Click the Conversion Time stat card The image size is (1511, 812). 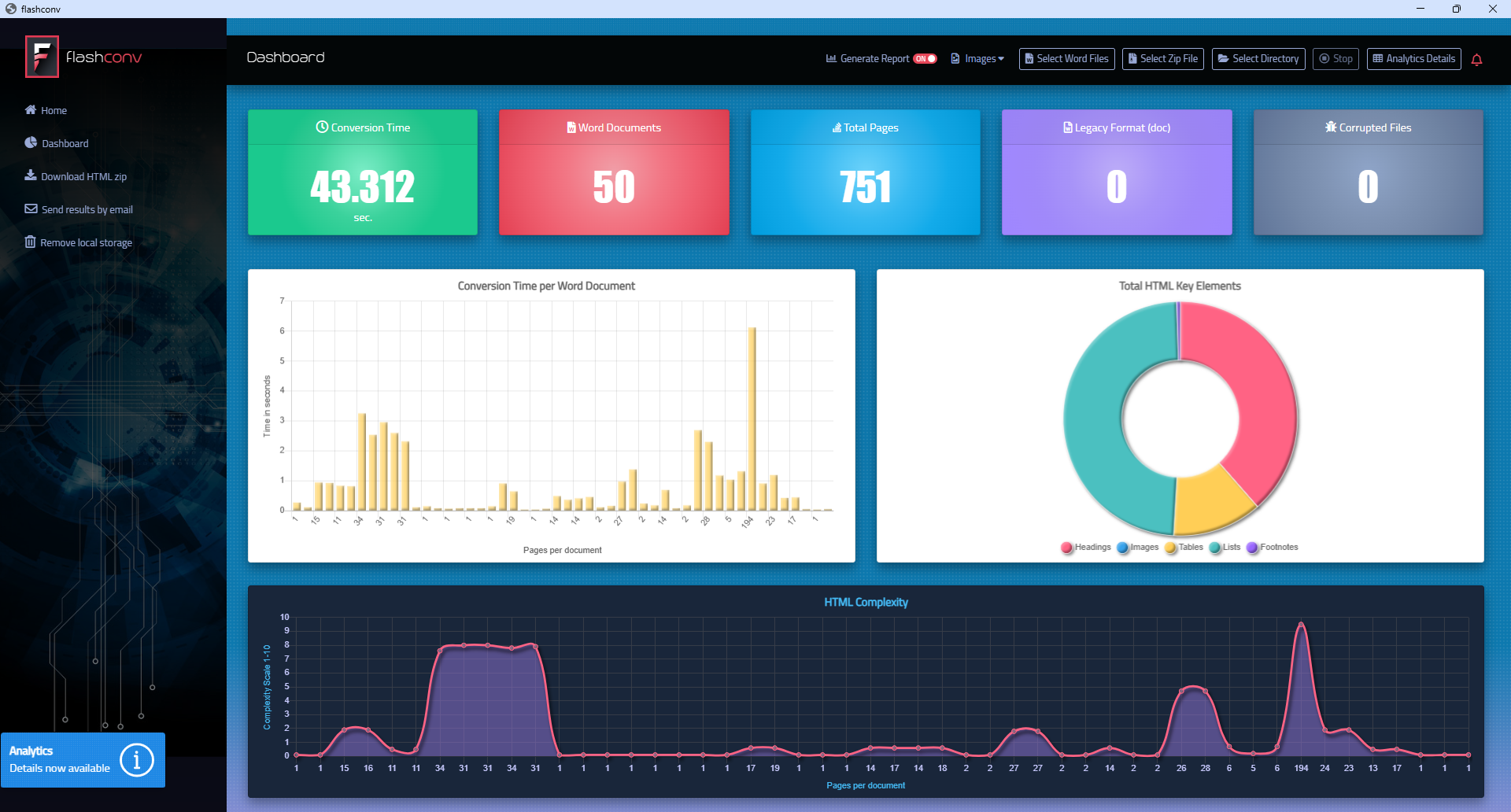(362, 172)
